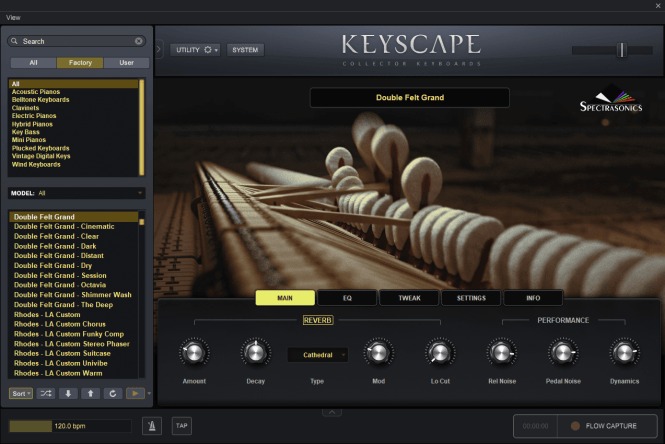Image resolution: width=665 pixels, height=444 pixels.
Task: Click the 00:00:00 capture timer
Action: [x=535, y=426]
